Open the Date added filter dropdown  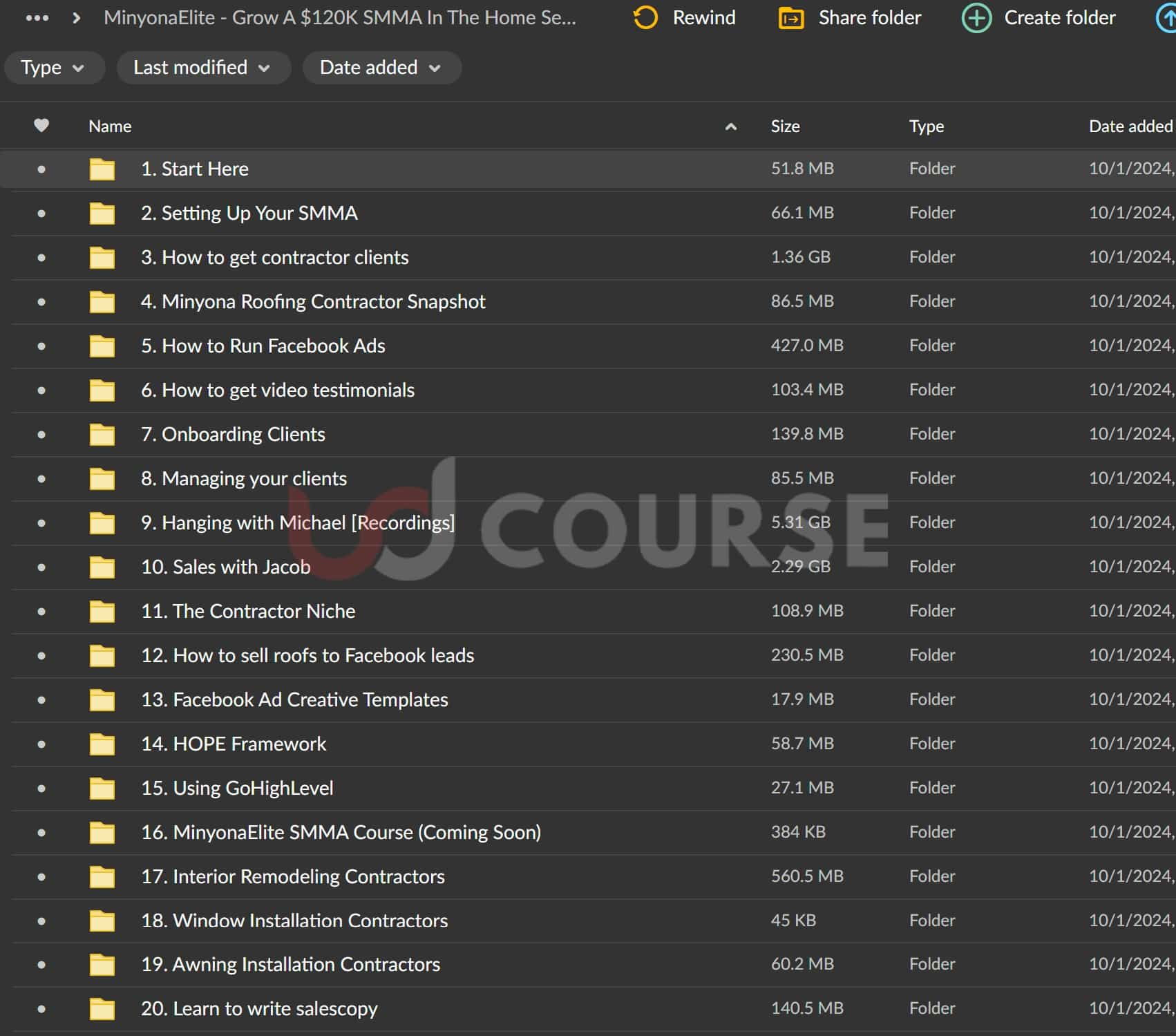(x=381, y=68)
